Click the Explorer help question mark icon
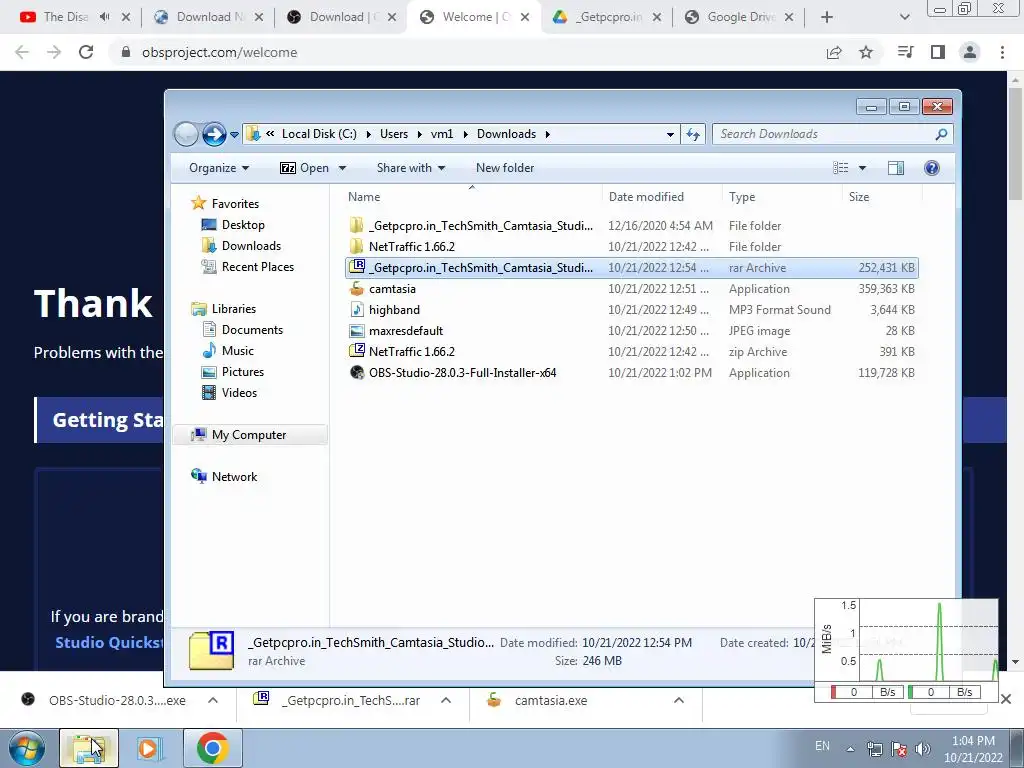This screenshot has height=768, width=1024. pos(932,168)
